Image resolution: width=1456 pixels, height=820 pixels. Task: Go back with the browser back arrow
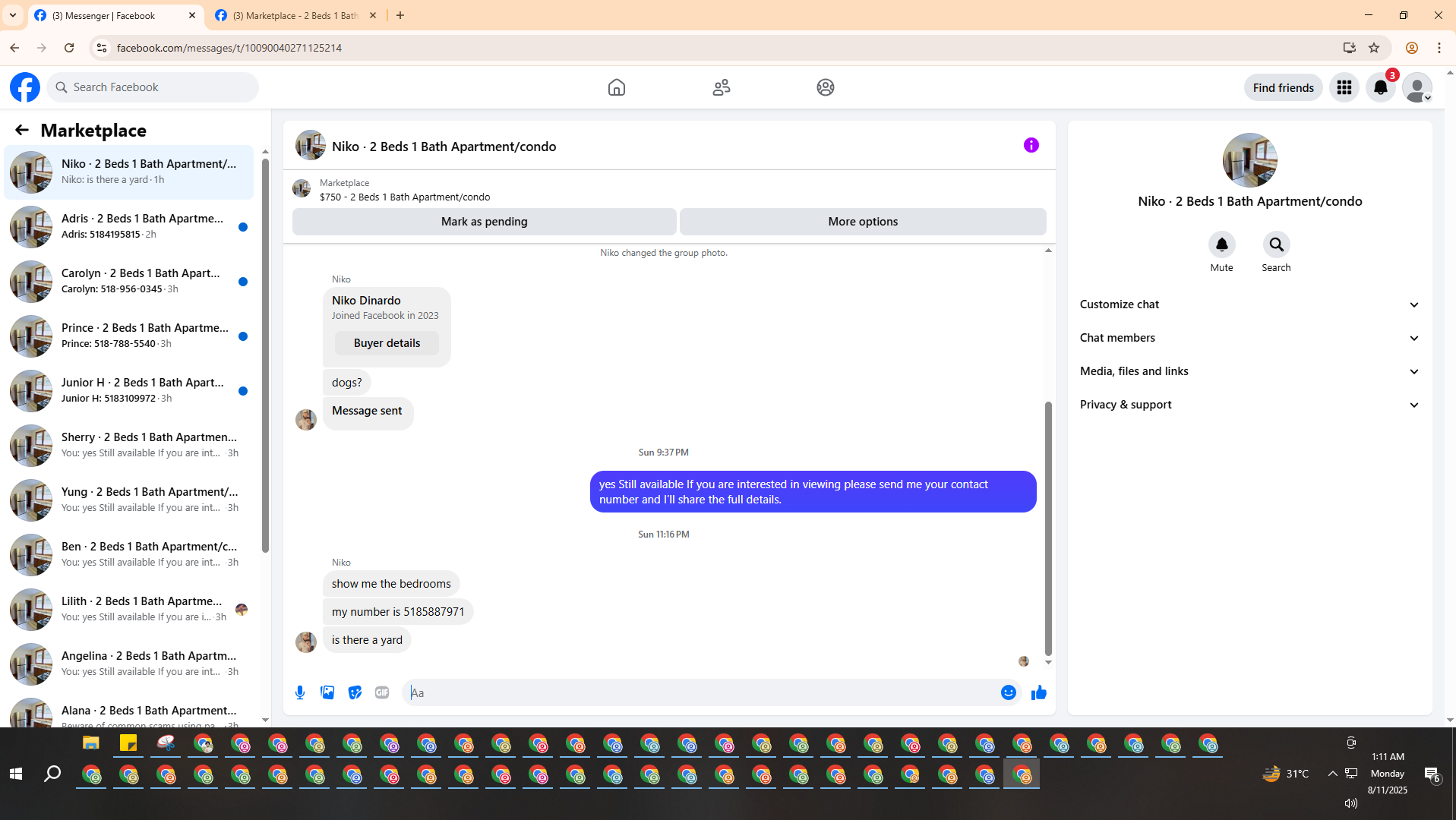coord(14,48)
